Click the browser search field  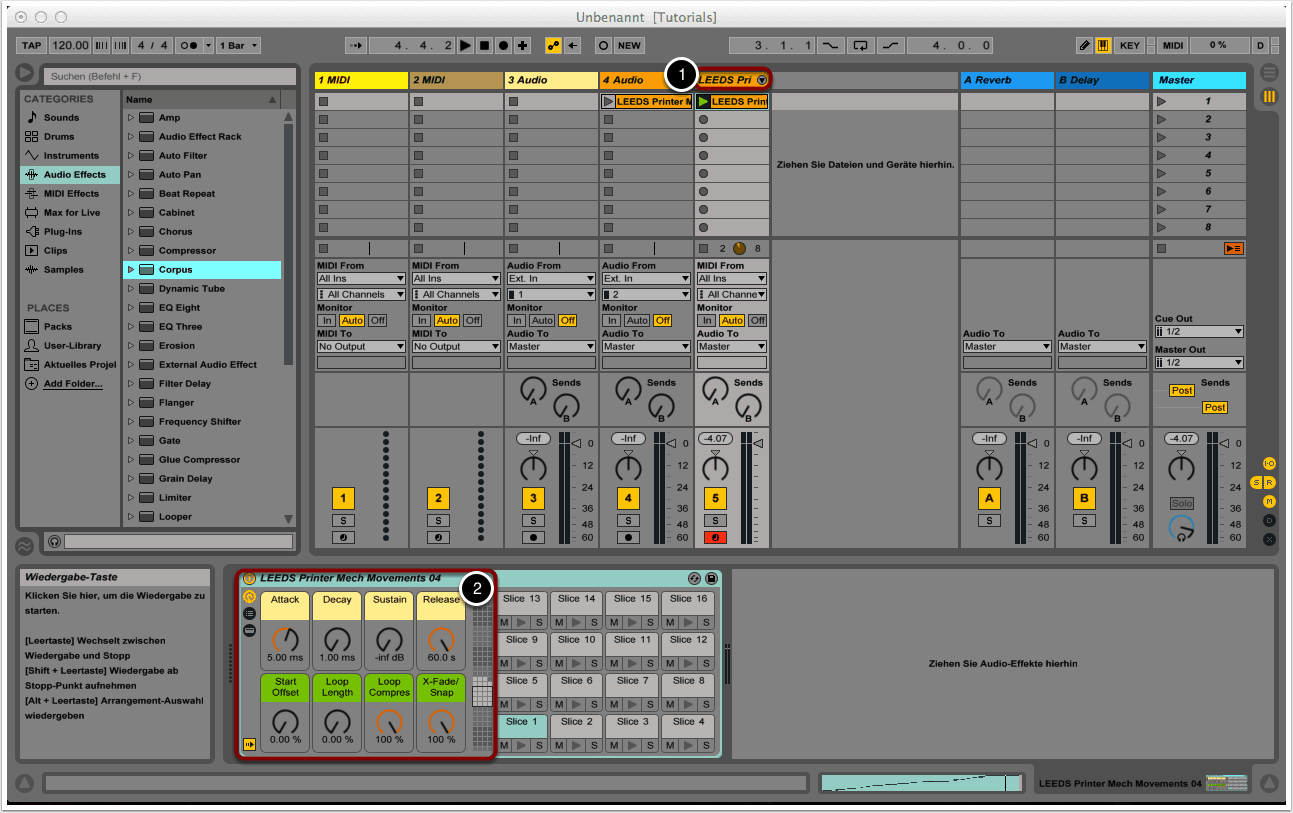168,76
